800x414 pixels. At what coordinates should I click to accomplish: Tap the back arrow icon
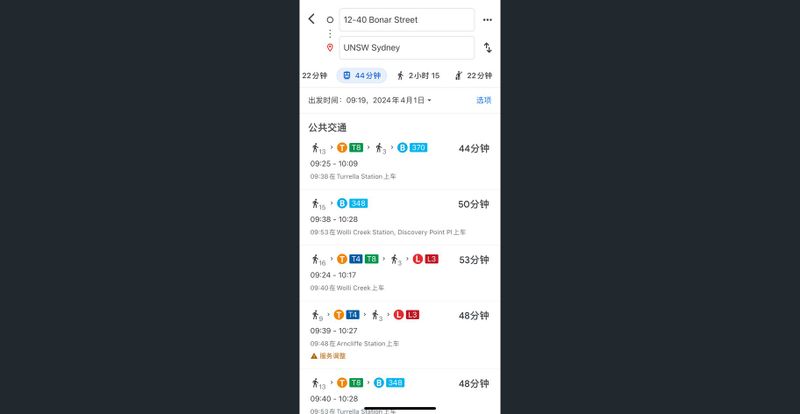click(x=312, y=19)
